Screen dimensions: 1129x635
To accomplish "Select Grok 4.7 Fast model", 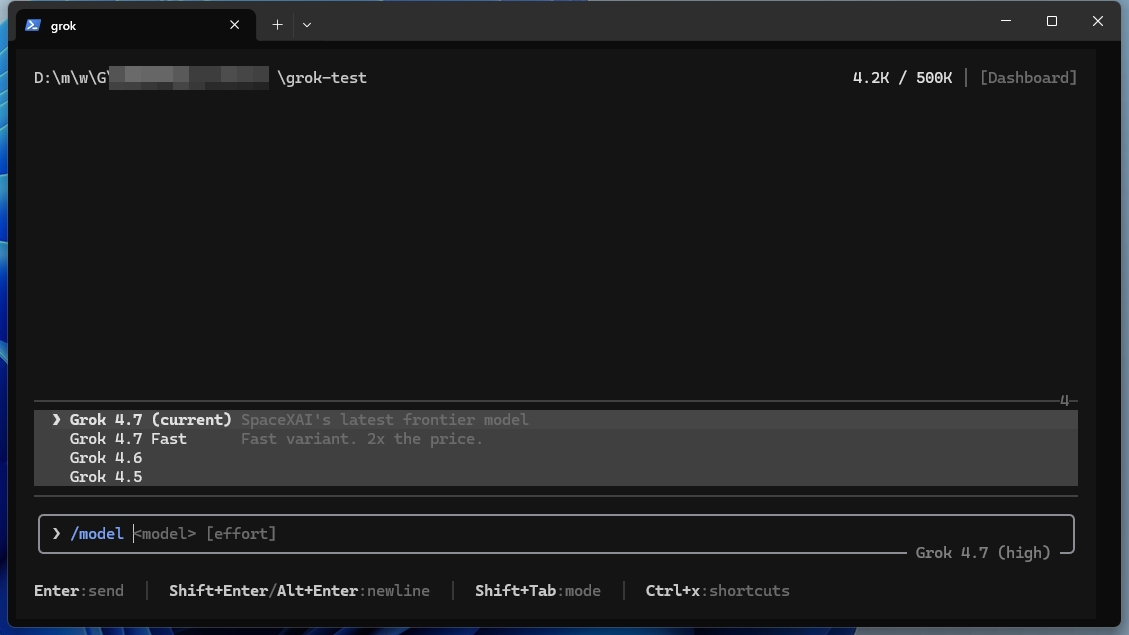I will (556, 439).
